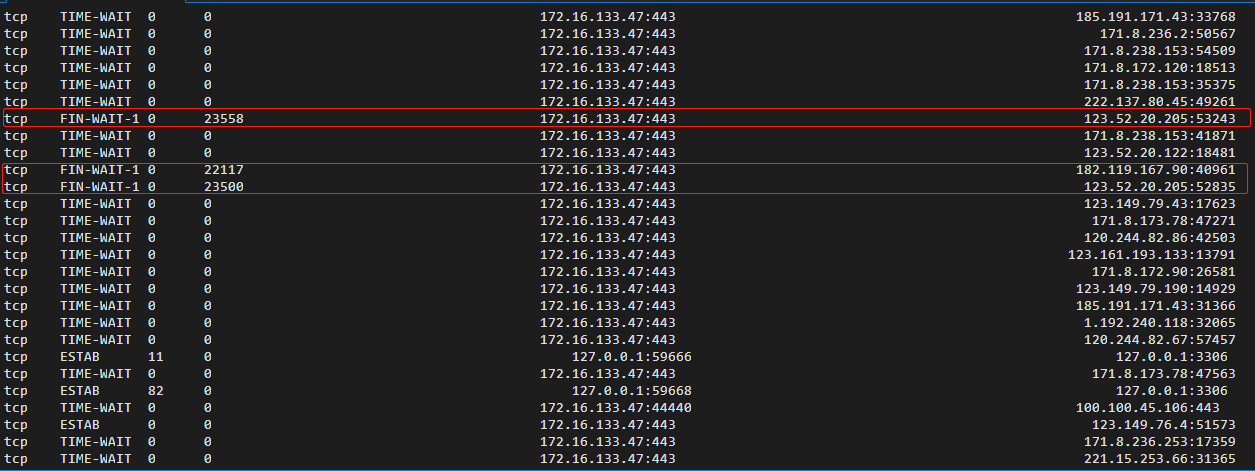Select send-queue value 22117
The image size is (1255, 471).
pyautogui.click(x=224, y=169)
